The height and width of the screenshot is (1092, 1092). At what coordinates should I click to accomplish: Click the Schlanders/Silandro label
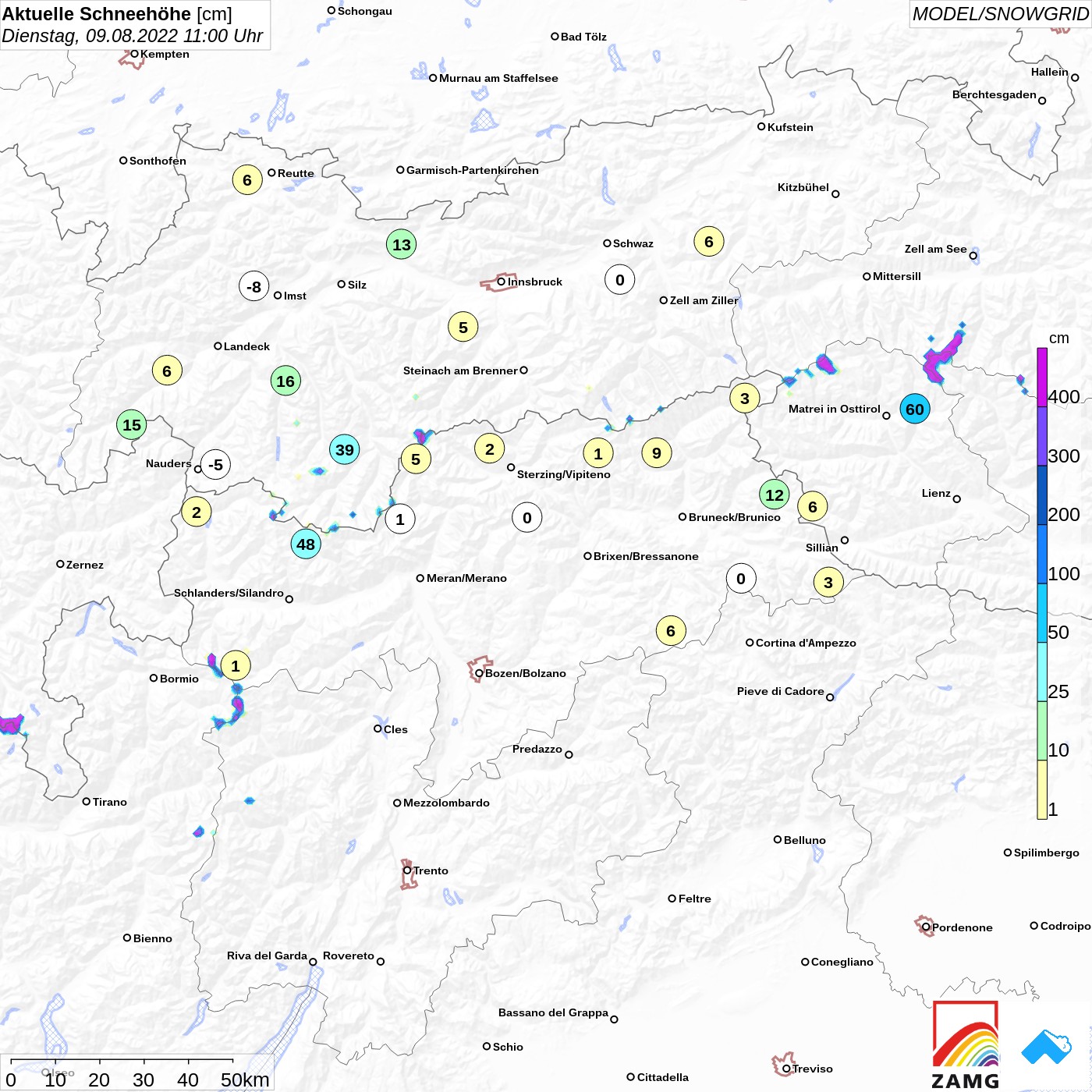pyautogui.click(x=229, y=593)
